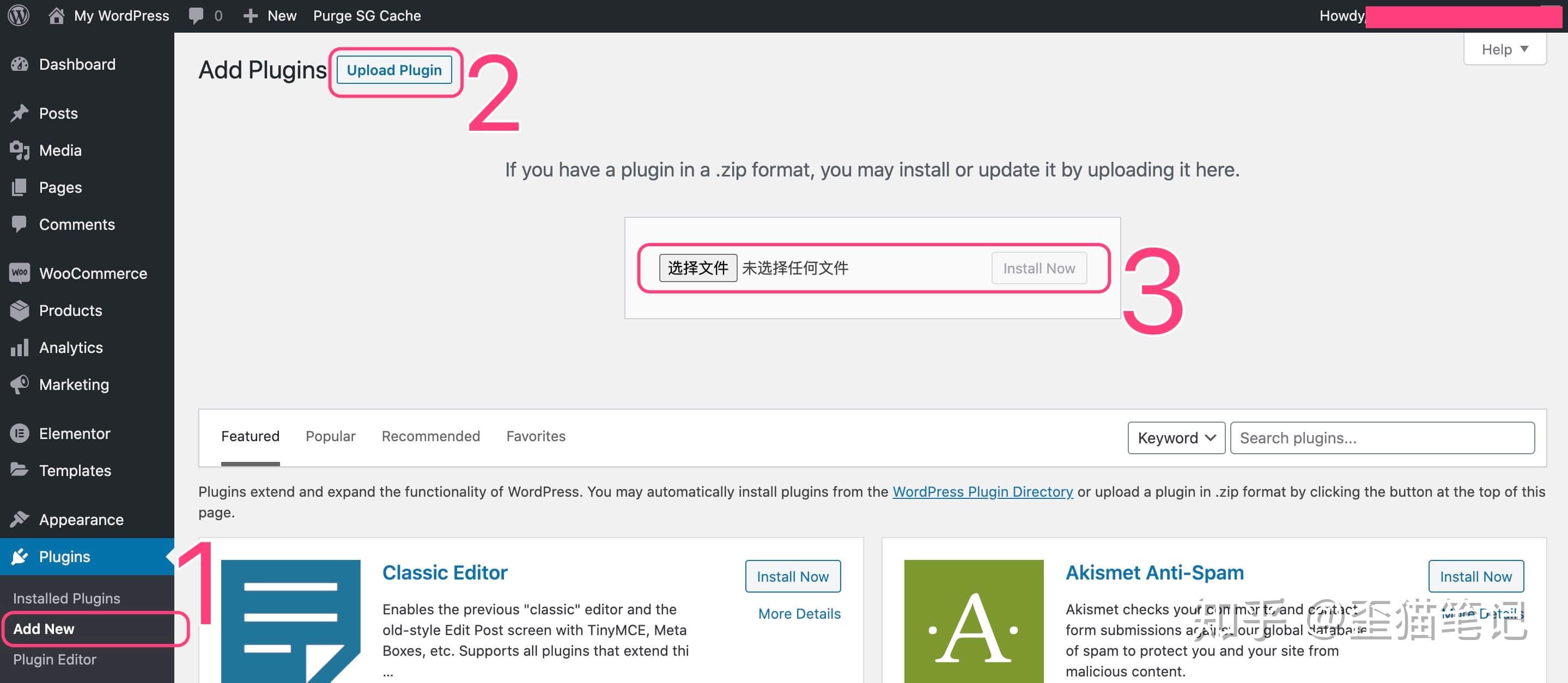Viewport: 1568px width, 683px height.
Task: Click the Comments speech bubble sidebar icon
Action: coord(20,224)
